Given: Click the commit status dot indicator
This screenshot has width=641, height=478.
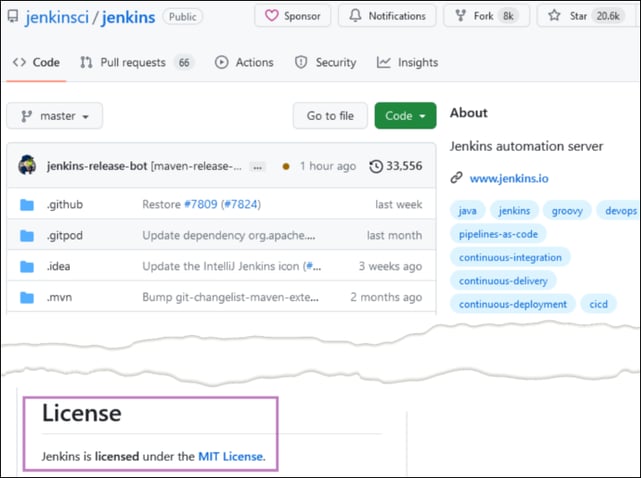Looking at the screenshot, I should pyautogui.click(x=286, y=166).
